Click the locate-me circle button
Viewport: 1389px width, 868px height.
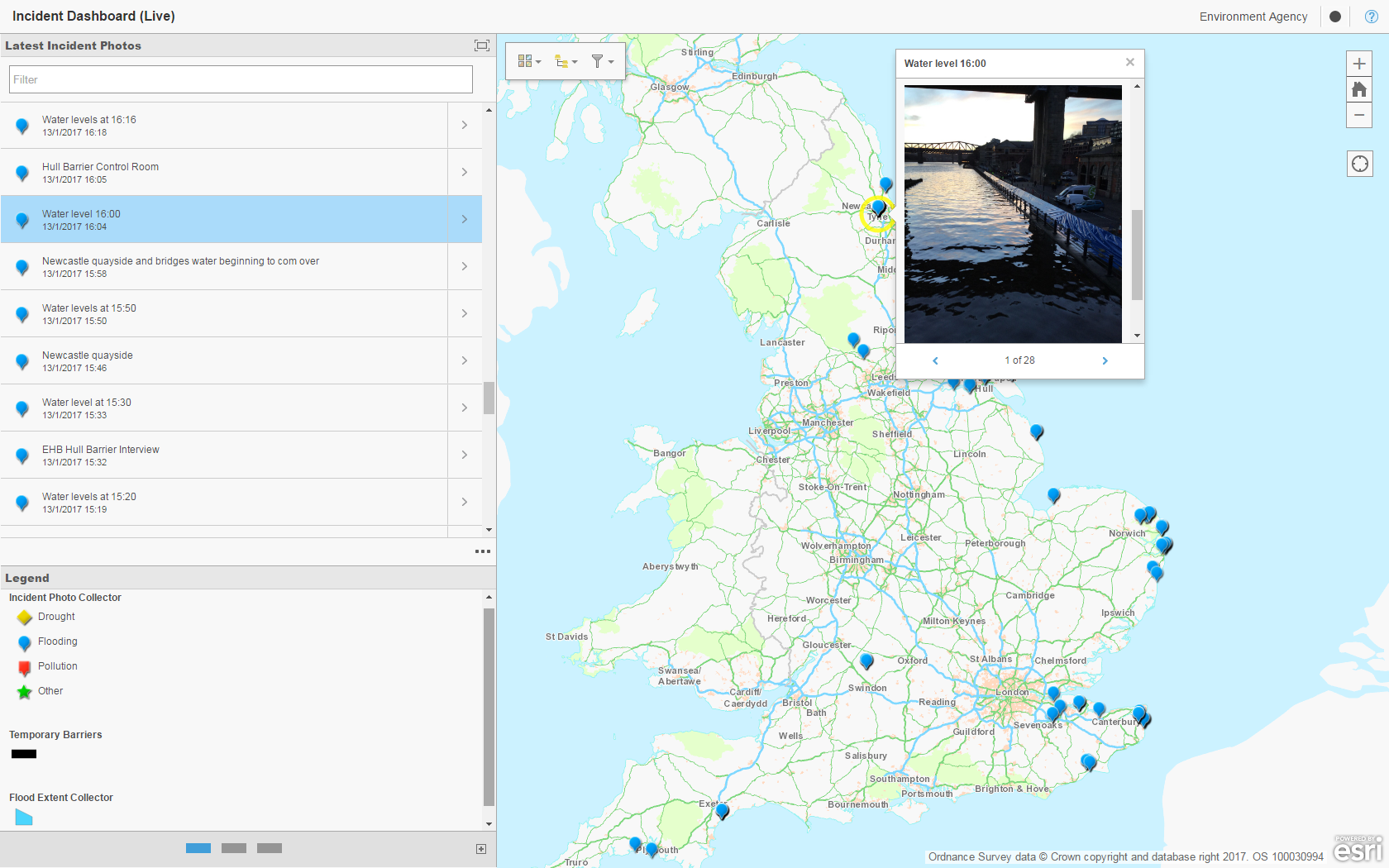tap(1359, 164)
